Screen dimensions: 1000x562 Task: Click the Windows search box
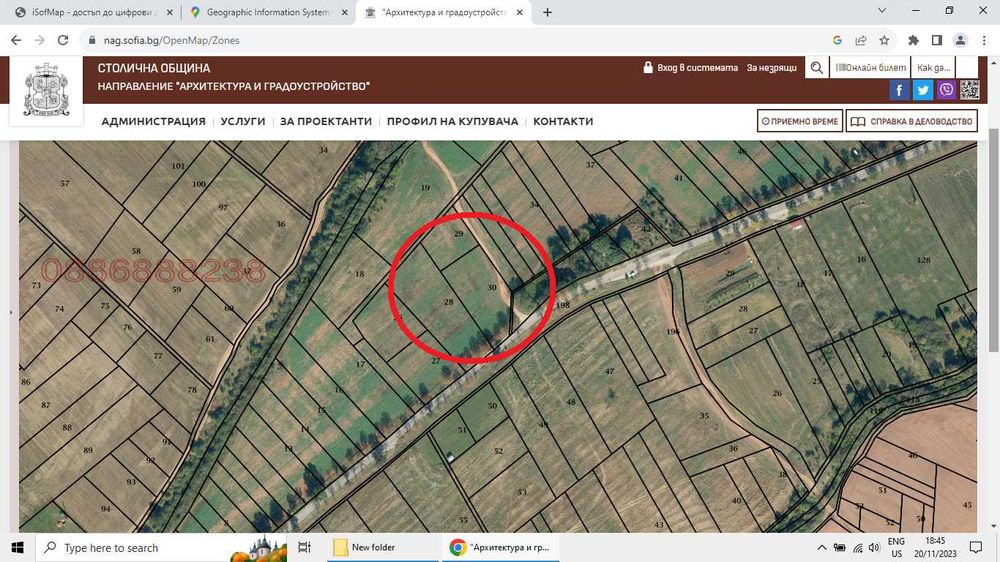tap(163, 547)
